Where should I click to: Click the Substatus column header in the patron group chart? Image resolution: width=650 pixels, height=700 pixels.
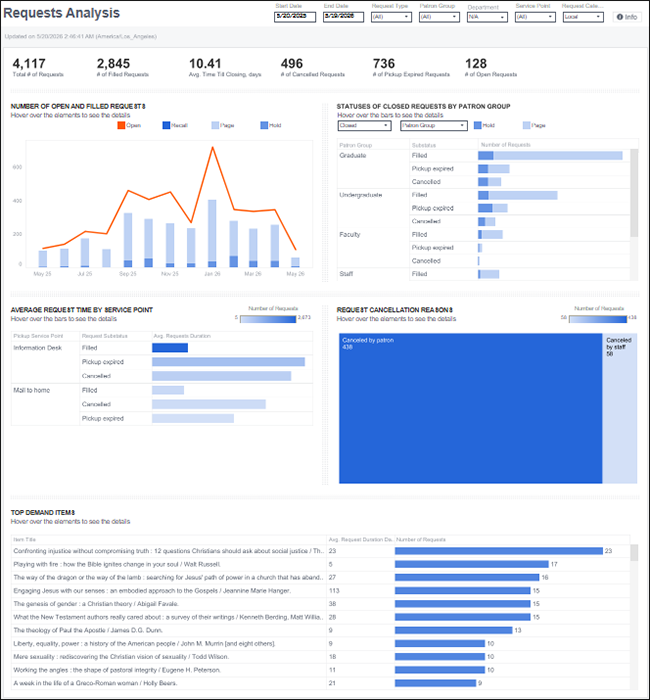tap(424, 145)
